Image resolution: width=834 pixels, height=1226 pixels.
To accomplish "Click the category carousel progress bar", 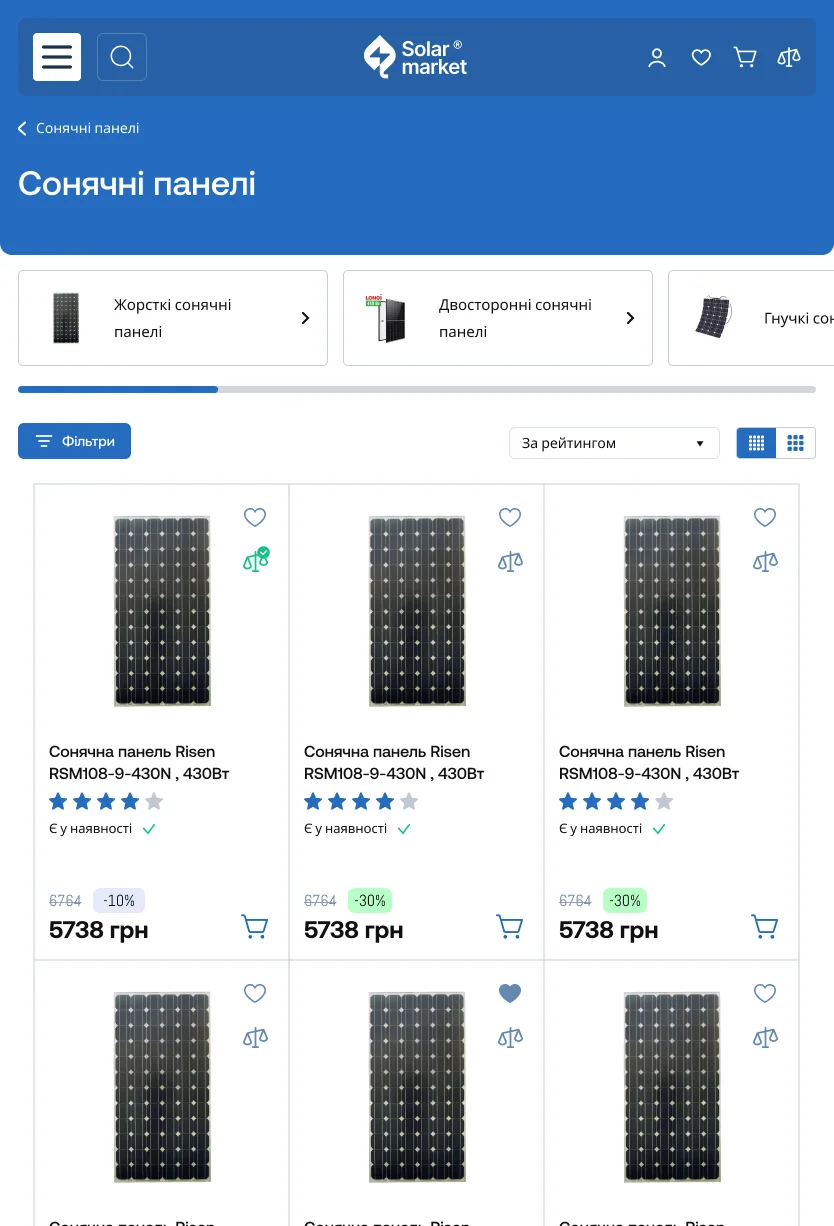I will (417, 389).
